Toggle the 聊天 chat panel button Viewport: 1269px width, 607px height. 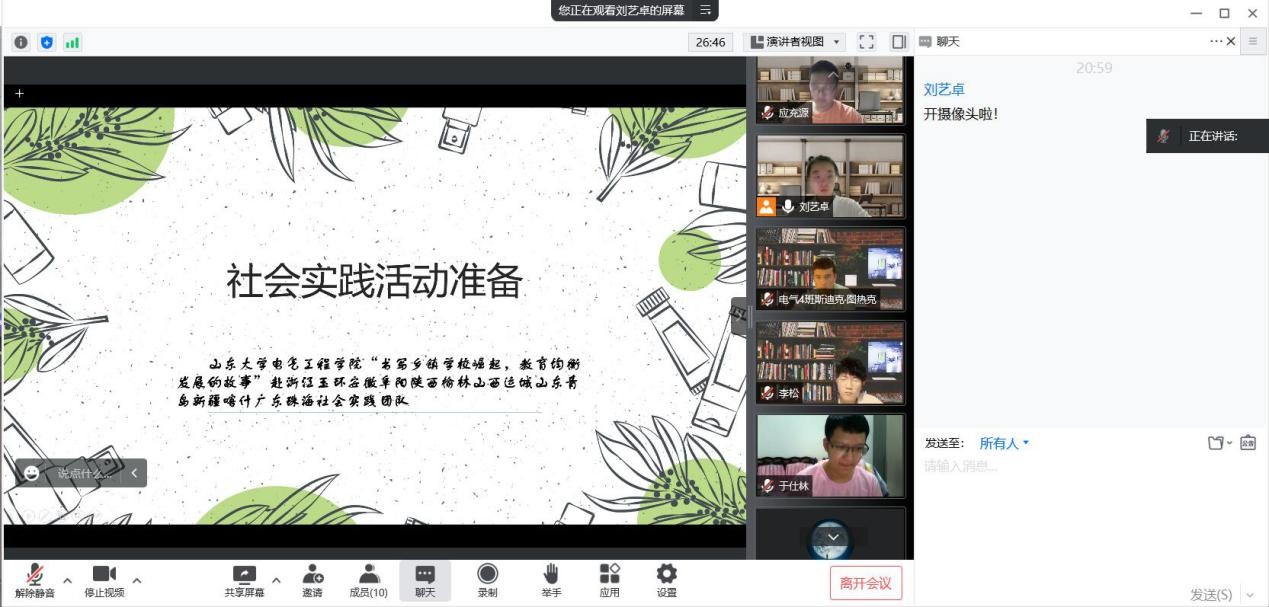425,580
